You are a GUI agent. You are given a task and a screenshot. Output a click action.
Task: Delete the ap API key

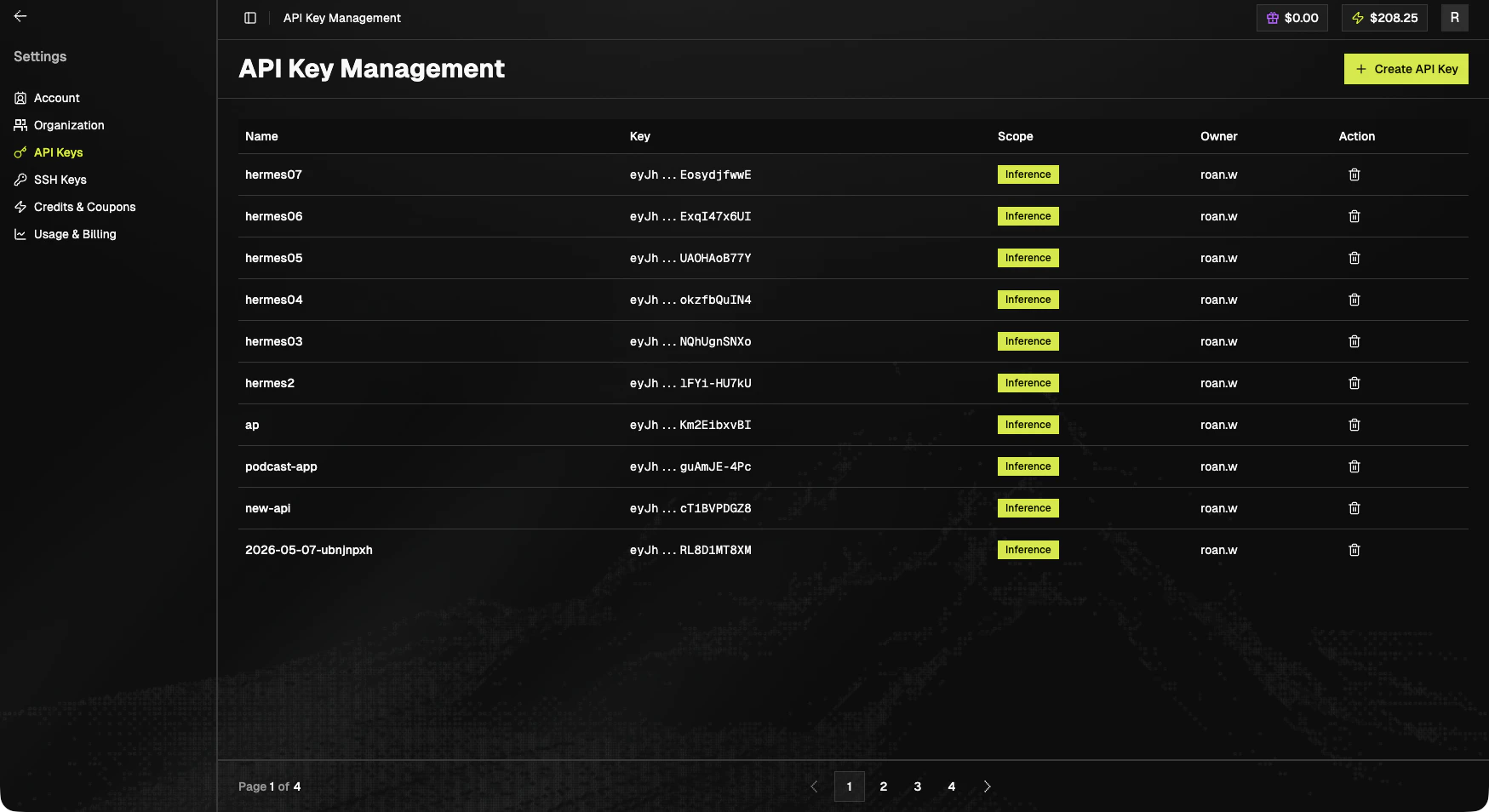(1354, 425)
